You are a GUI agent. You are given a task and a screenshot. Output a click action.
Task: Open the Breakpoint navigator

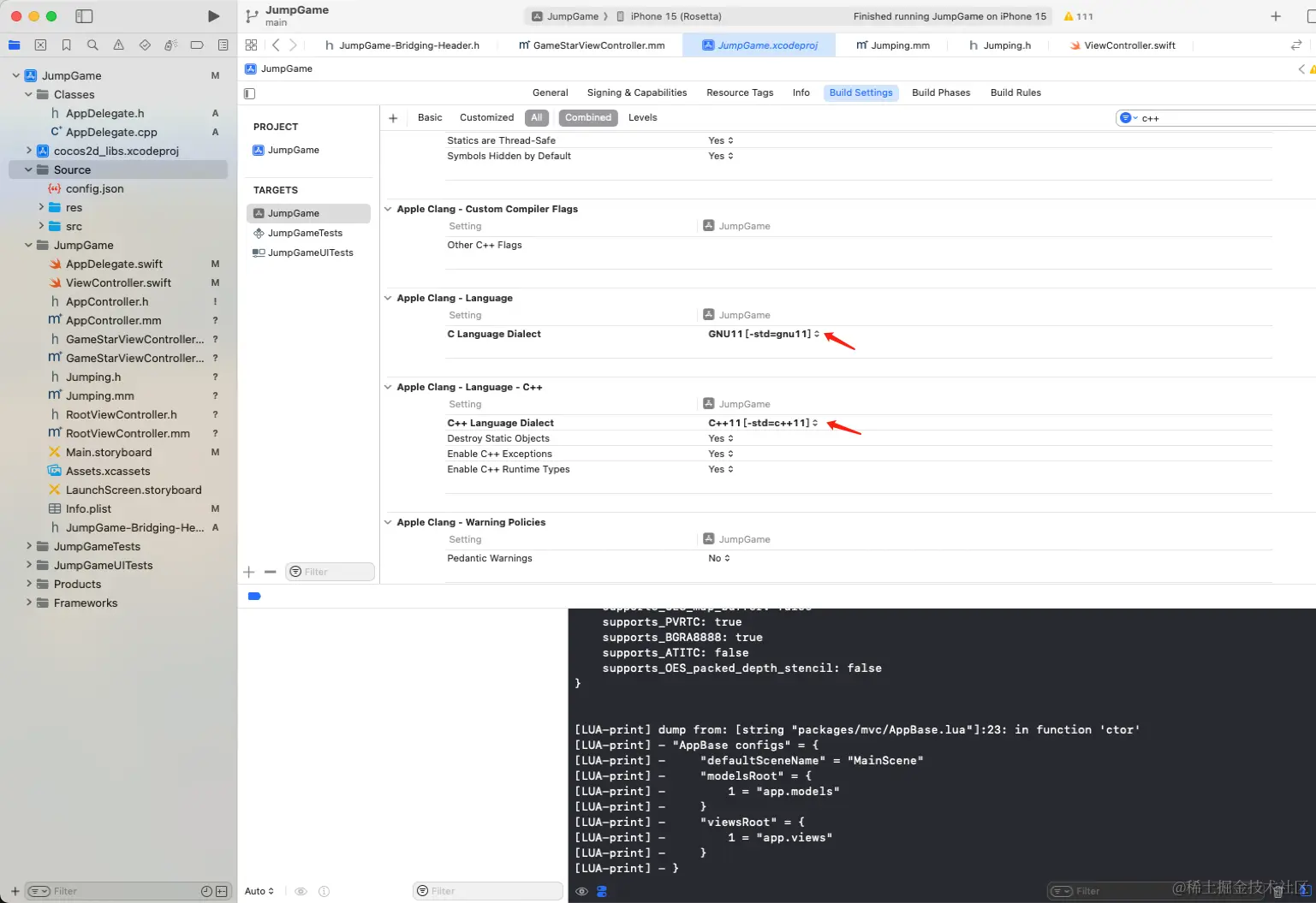197,45
